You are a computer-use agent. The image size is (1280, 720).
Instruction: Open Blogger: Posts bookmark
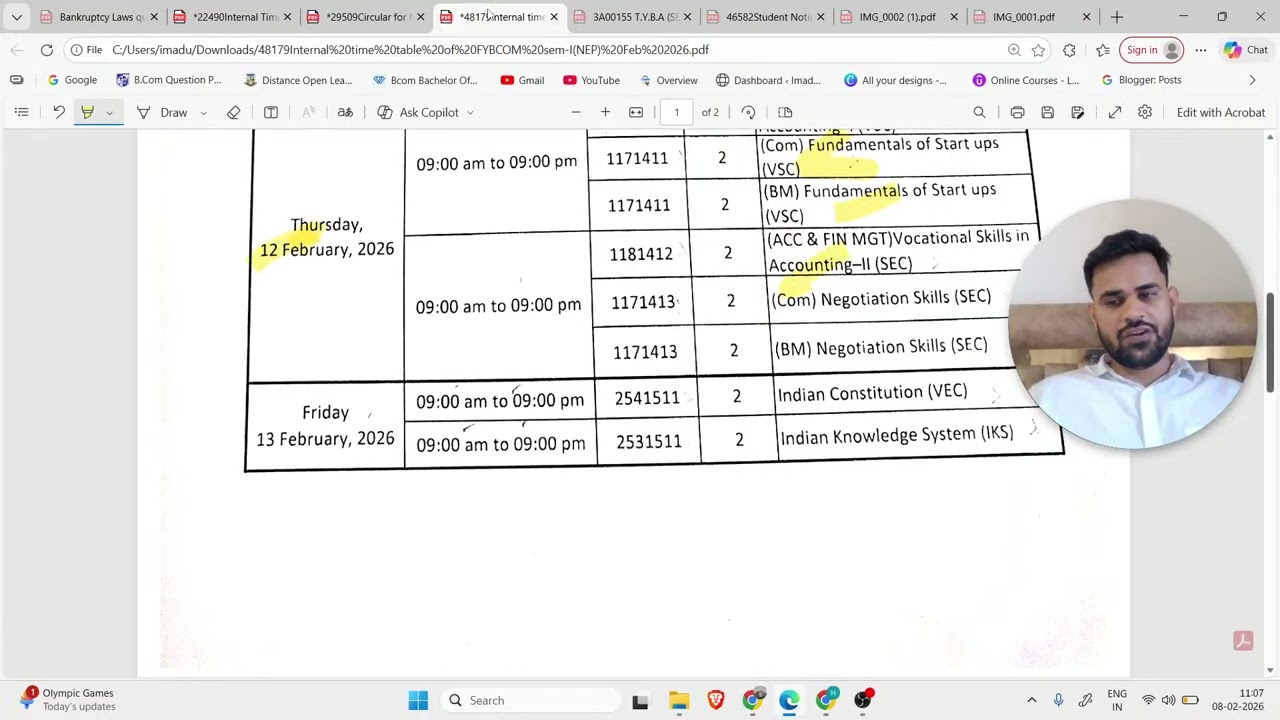[x=1141, y=80]
